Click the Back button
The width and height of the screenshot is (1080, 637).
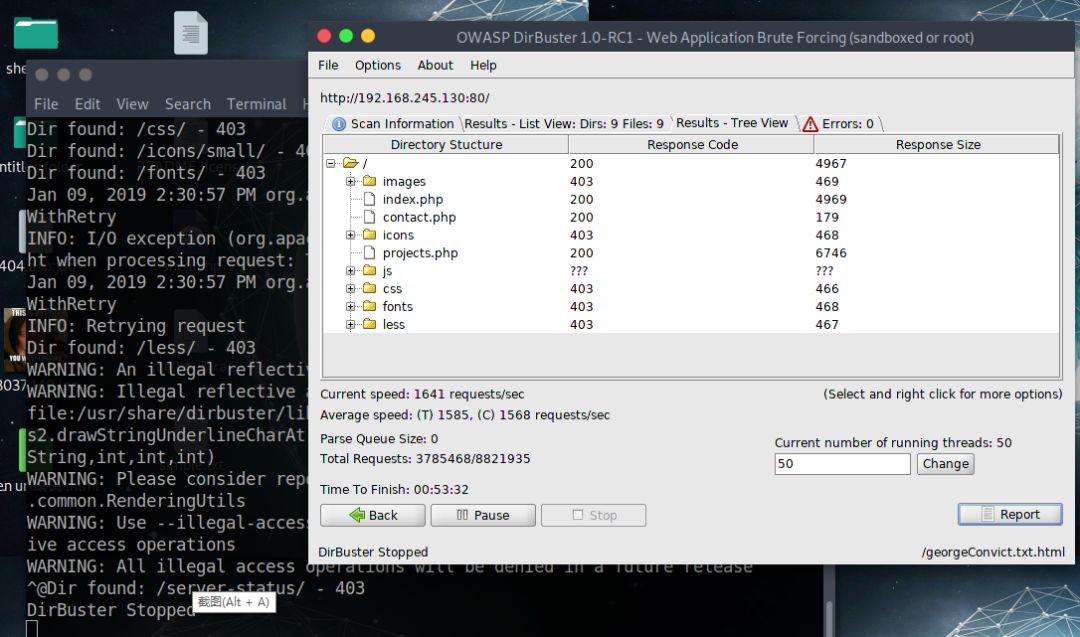pyautogui.click(x=373, y=515)
